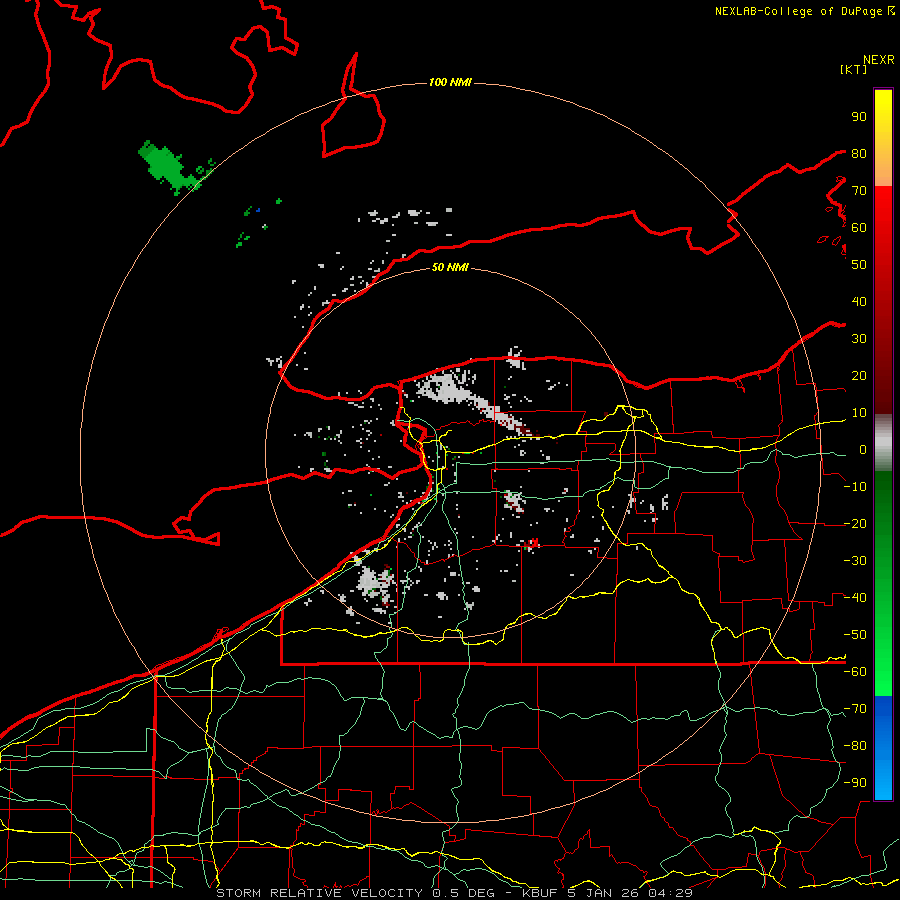Click the -60 scale label

pyautogui.click(x=855, y=672)
